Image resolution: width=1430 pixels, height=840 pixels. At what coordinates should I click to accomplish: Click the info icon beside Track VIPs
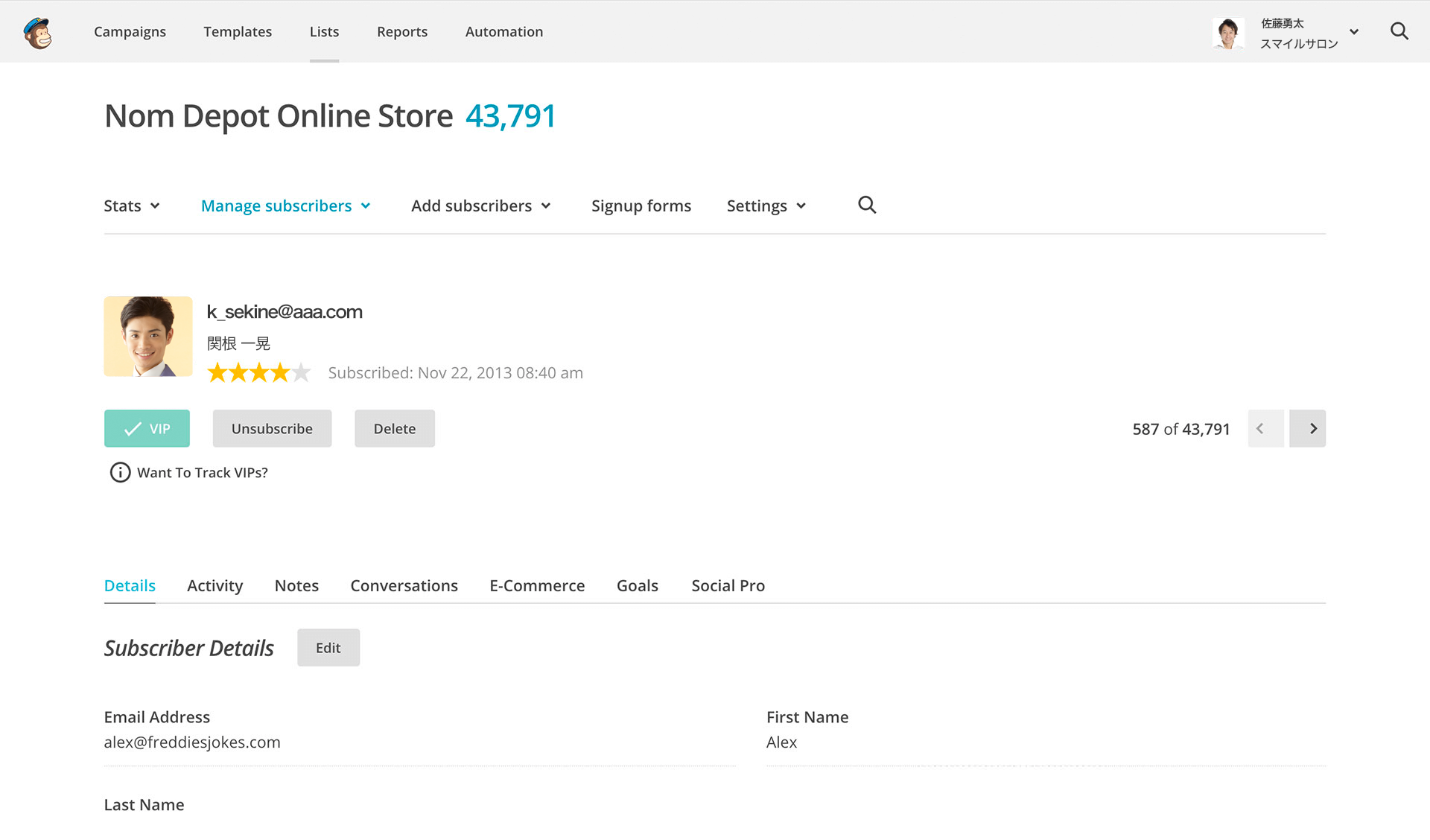(x=120, y=473)
